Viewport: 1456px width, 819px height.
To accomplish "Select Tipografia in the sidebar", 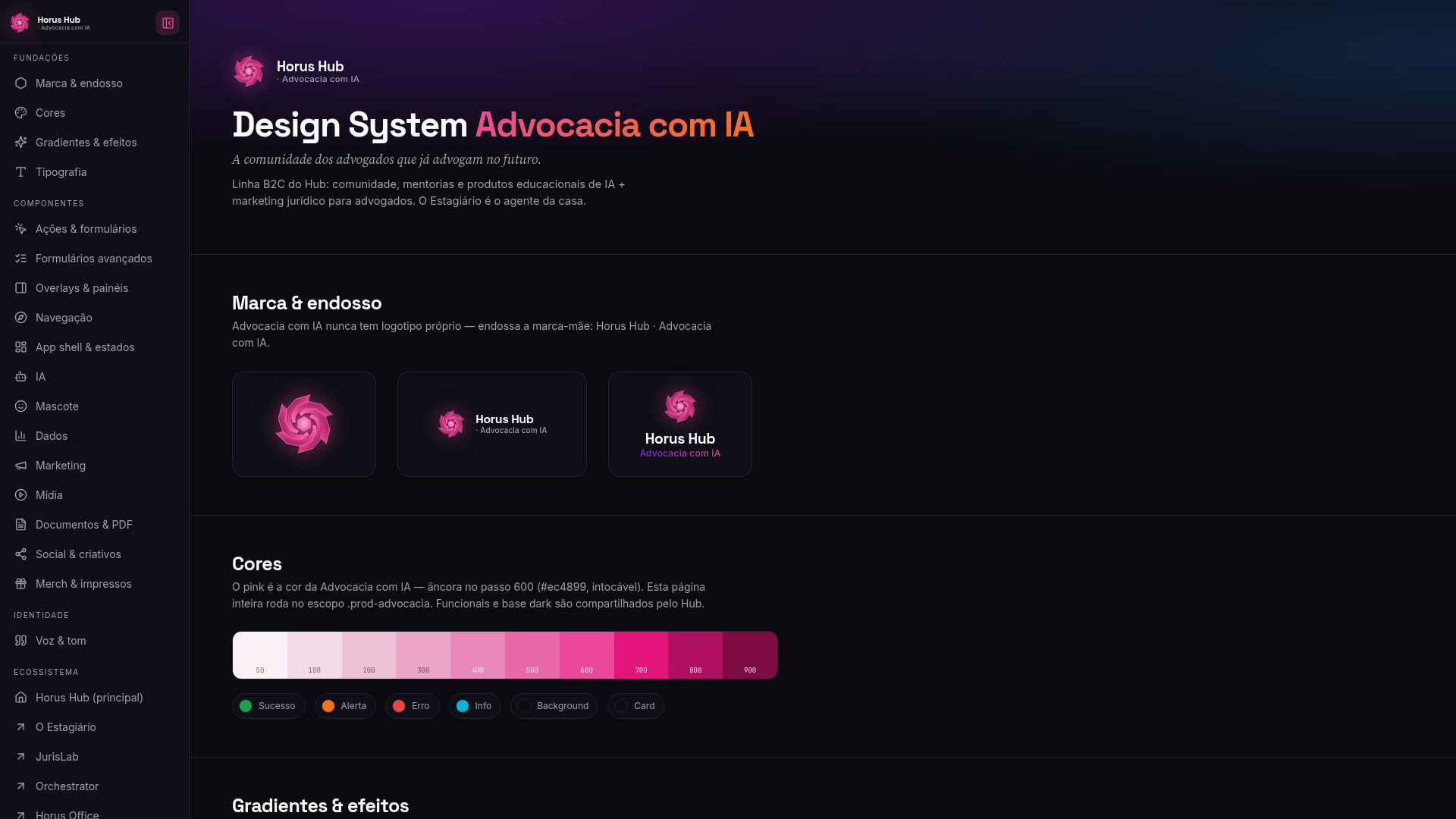I will 94,172.
